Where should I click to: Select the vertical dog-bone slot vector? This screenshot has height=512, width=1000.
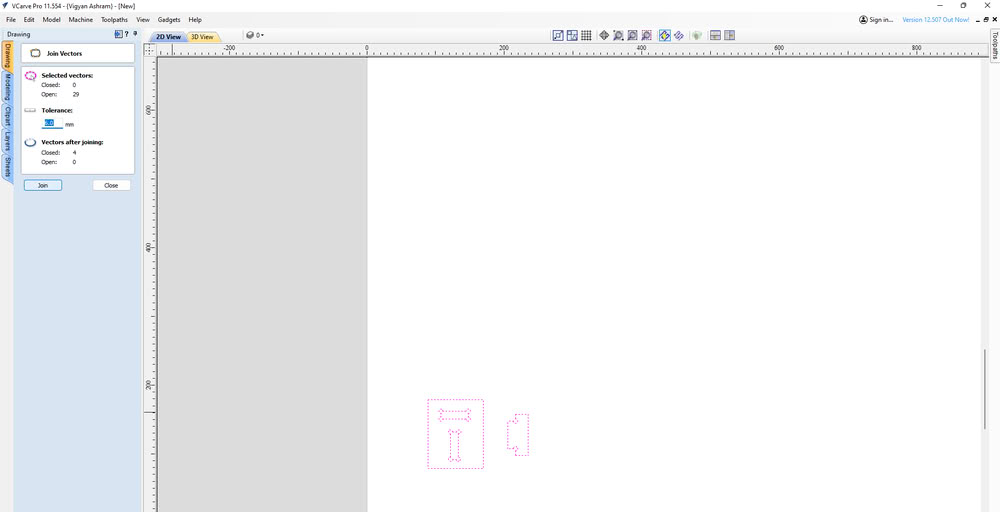tap(454, 446)
